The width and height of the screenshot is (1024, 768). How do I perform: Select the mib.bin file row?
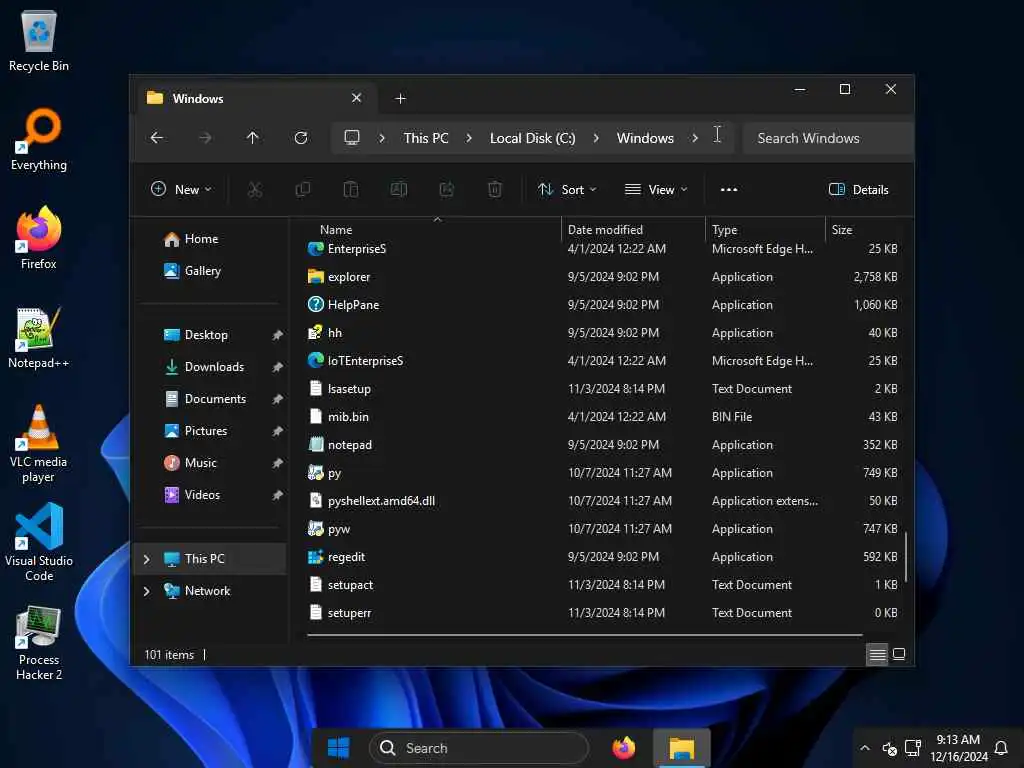602,417
